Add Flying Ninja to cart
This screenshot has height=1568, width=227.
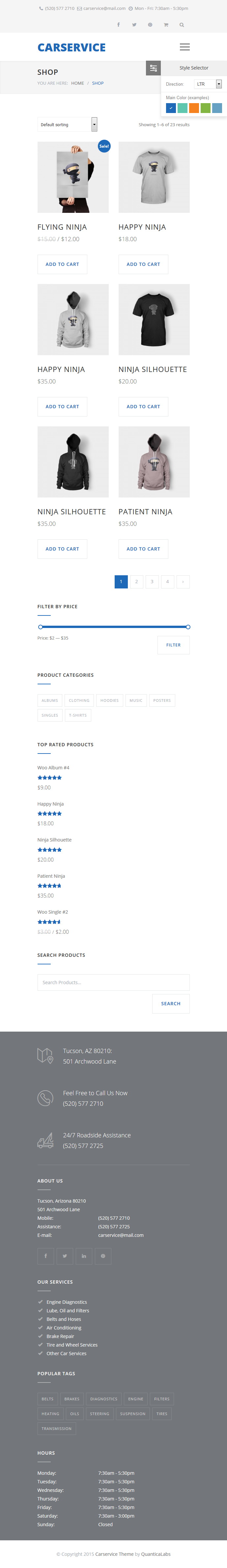click(62, 264)
